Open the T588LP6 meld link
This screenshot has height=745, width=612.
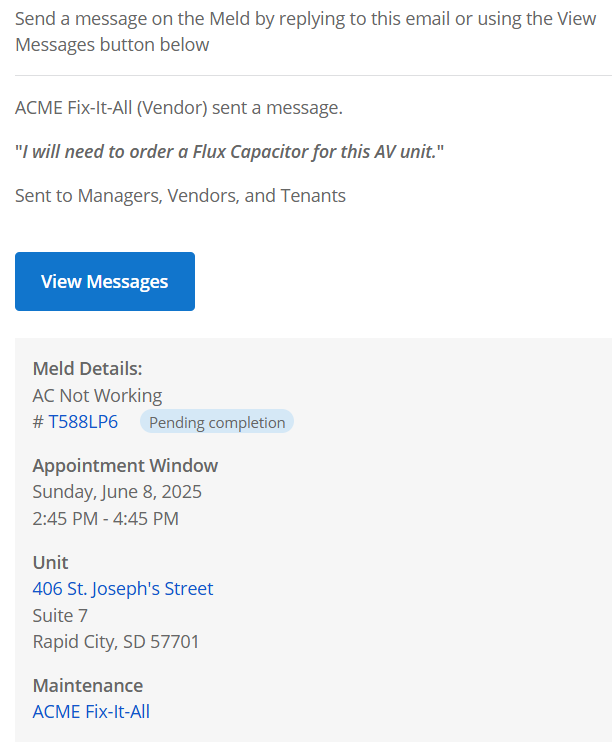[x=83, y=422]
